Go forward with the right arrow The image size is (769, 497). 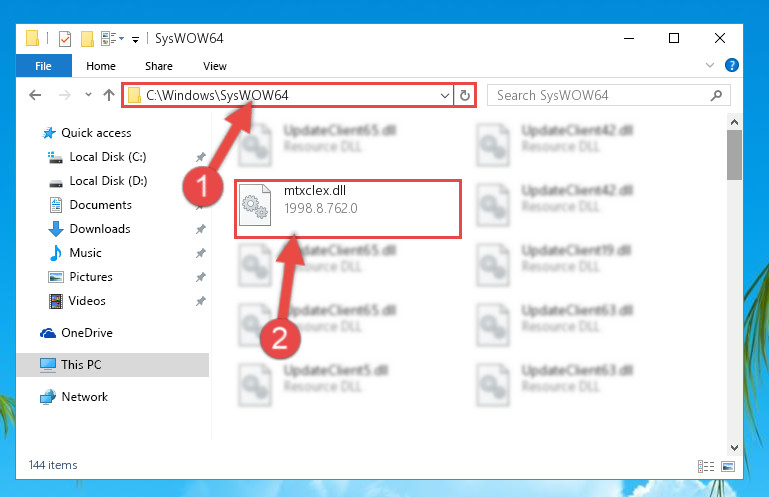64,95
